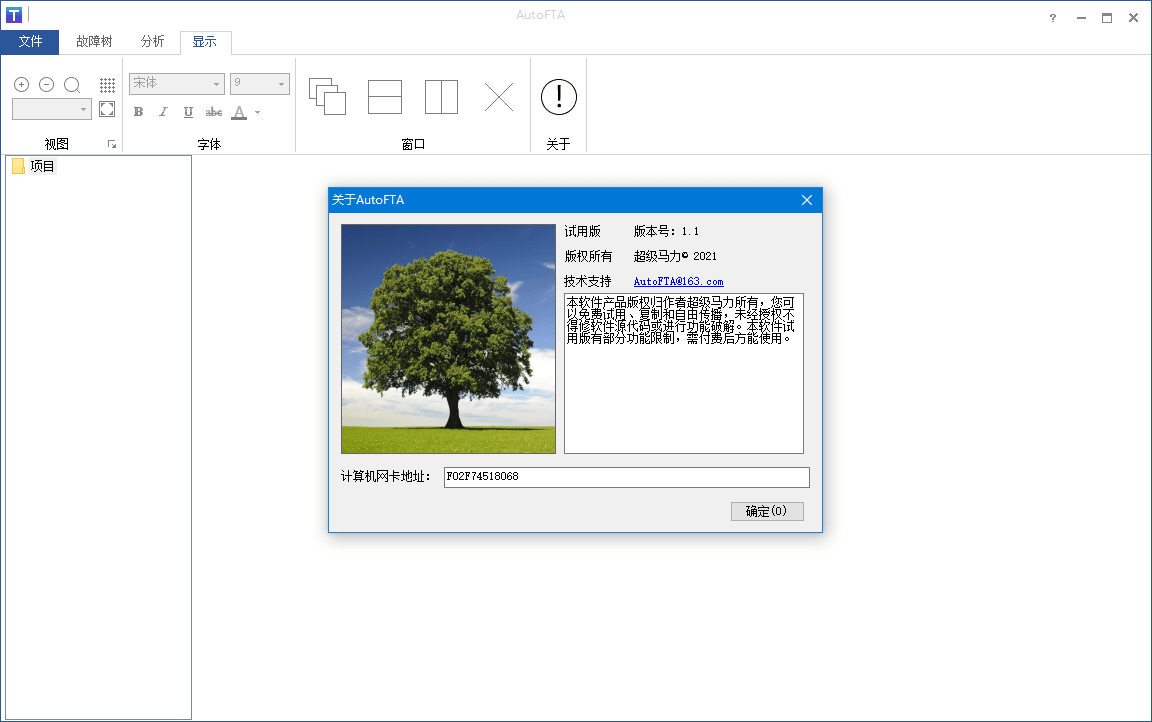Open the AutoFTA@163.com support link
Image resolution: width=1152 pixels, height=722 pixels.
coord(677,281)
